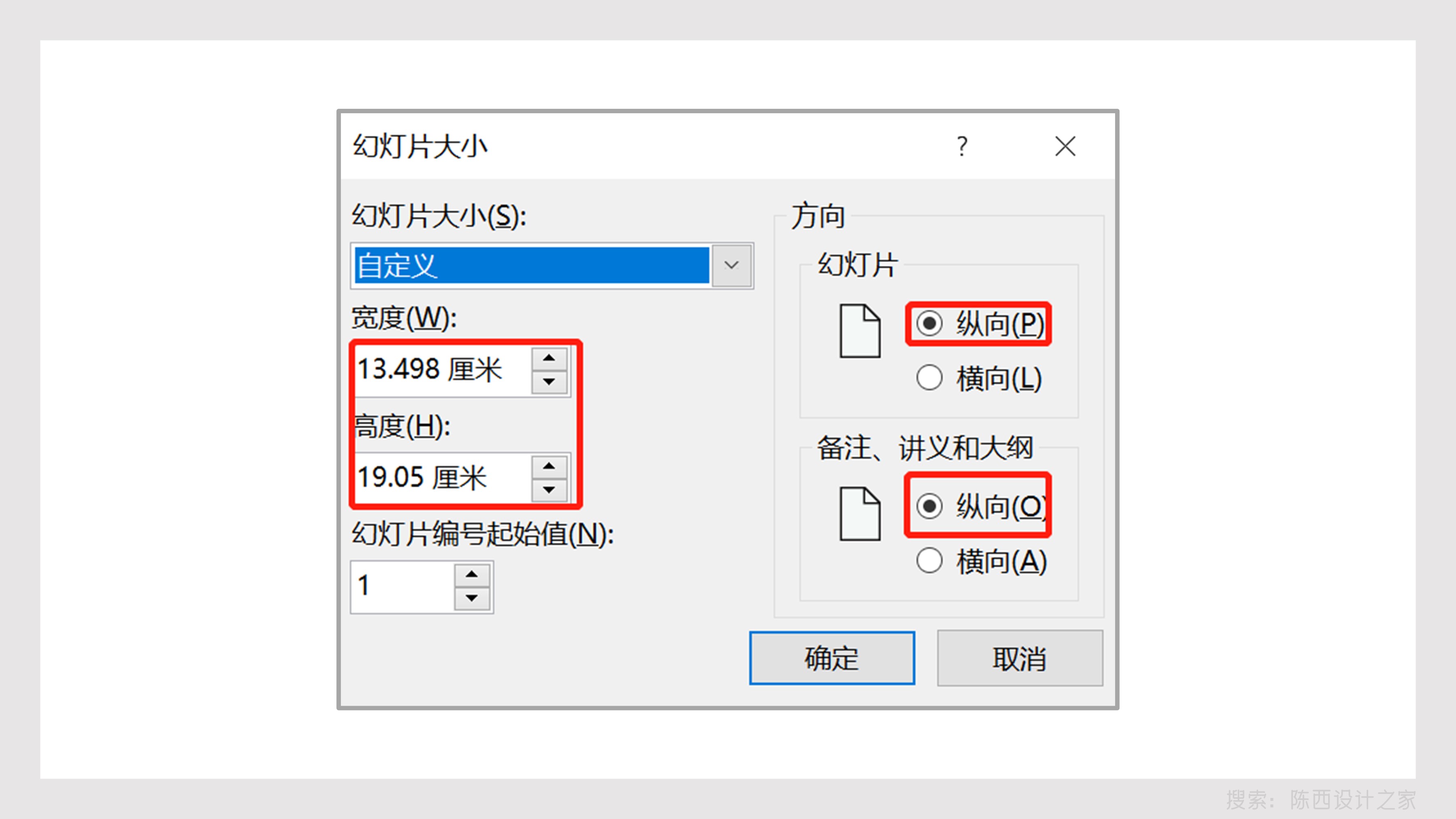Open the 幻灯片大小 dropdown arrow
The width and height of the screenshot is (1456, 819).
point(731,266)
